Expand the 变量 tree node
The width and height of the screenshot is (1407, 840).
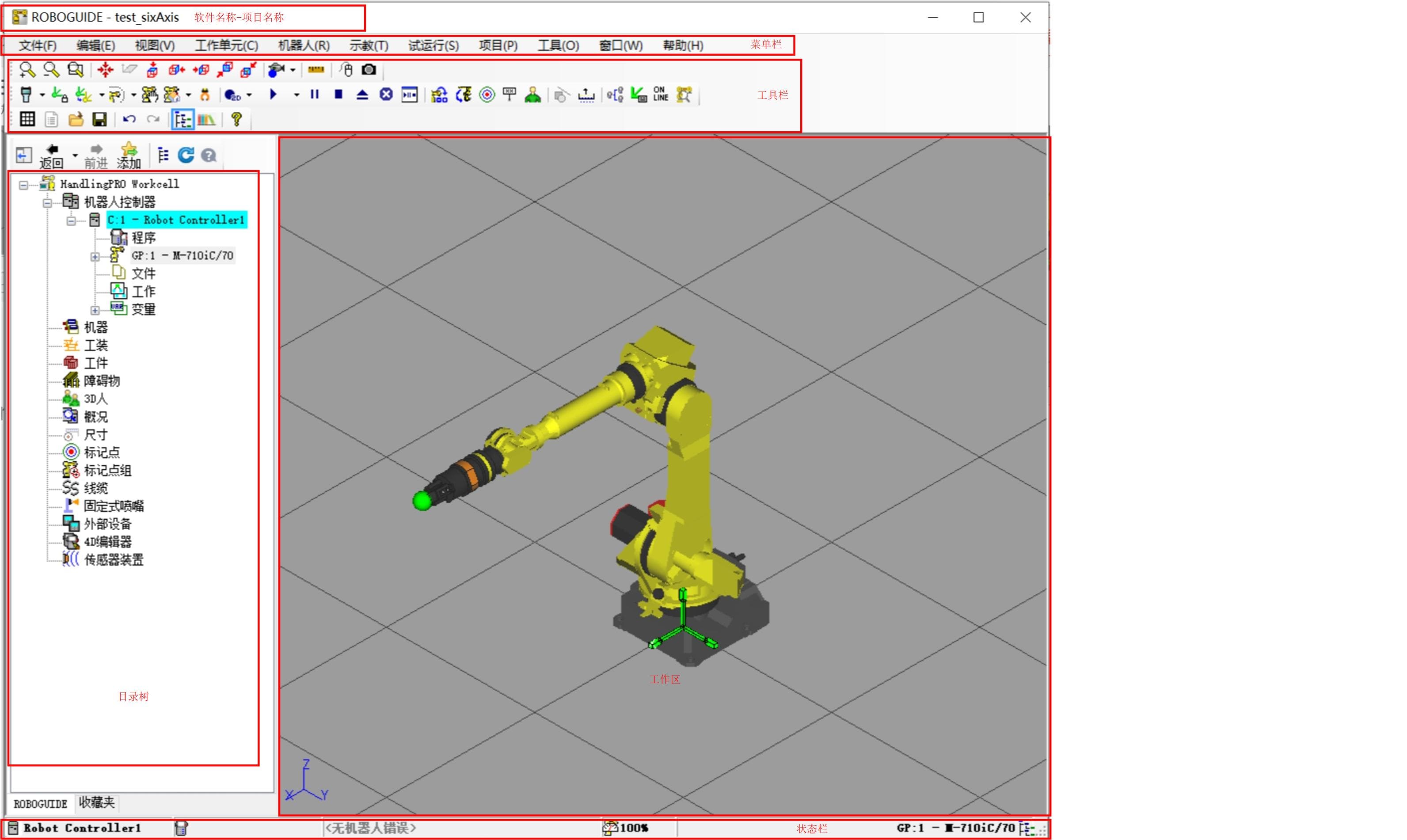coord(95,310)
